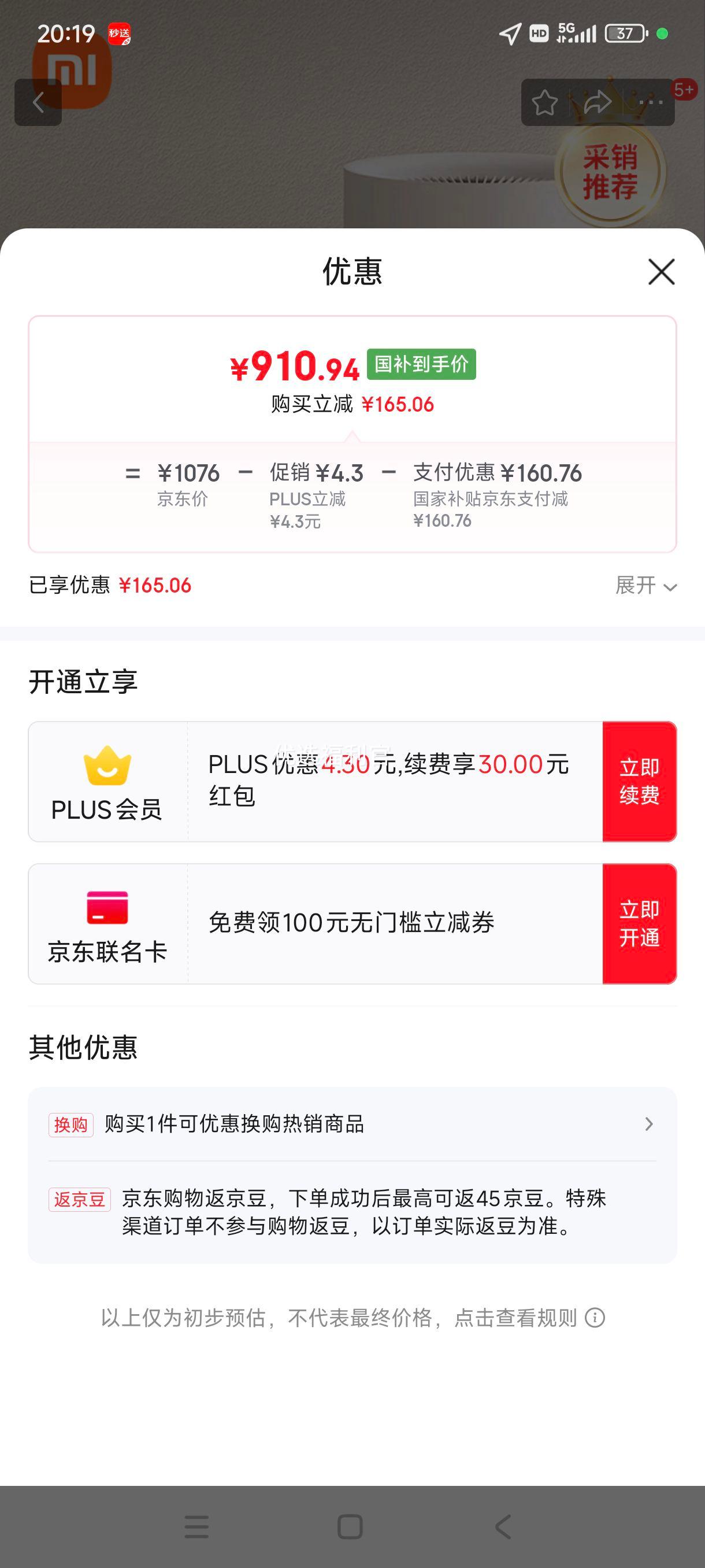Close the 优惠 discount panel

click(x=661, y=272)
